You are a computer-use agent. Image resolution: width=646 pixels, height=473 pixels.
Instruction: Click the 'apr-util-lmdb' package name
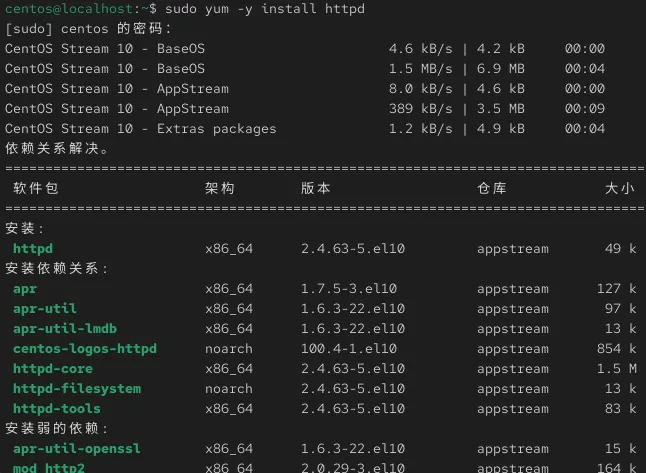coord(65,329)
